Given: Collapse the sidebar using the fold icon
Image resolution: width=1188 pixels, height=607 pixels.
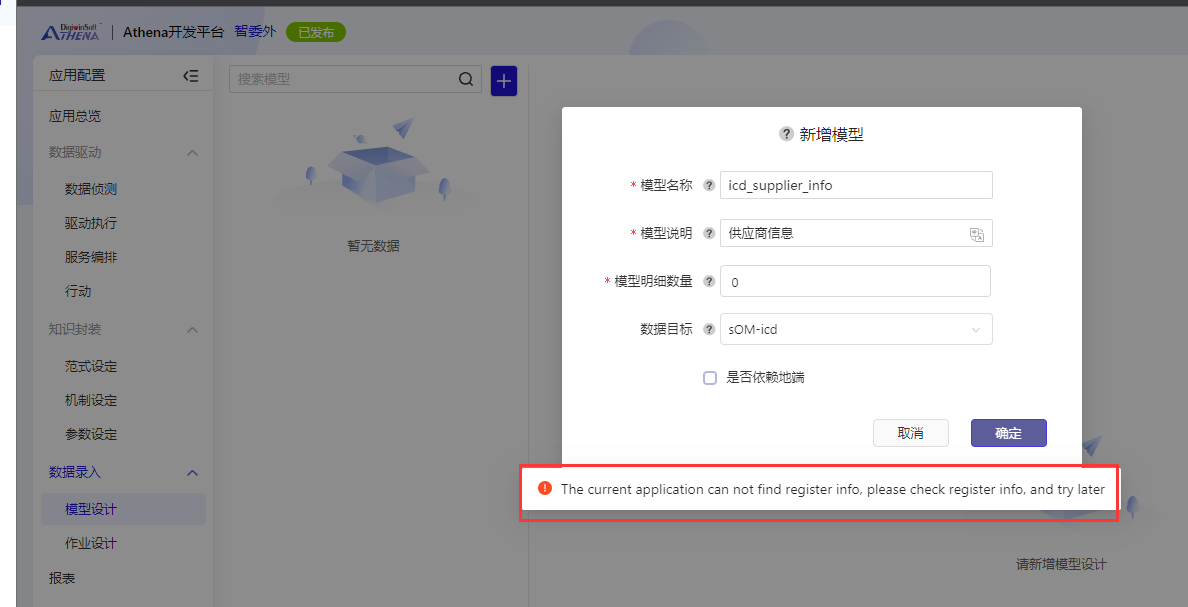Looking at the screenshot, I should (190, 76).
